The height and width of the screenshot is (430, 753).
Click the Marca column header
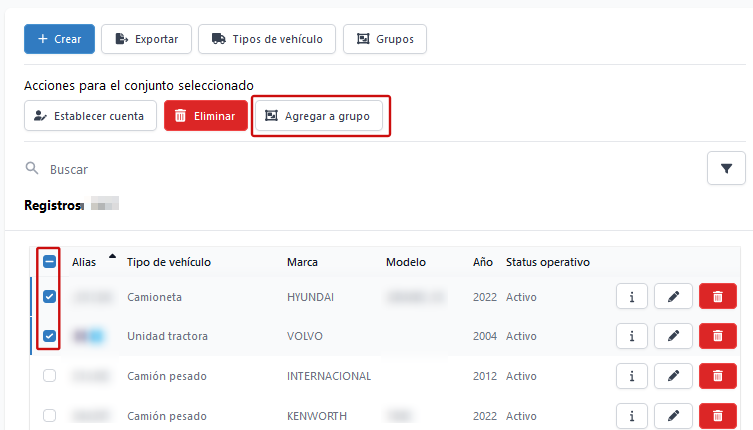tap(303, 262)
